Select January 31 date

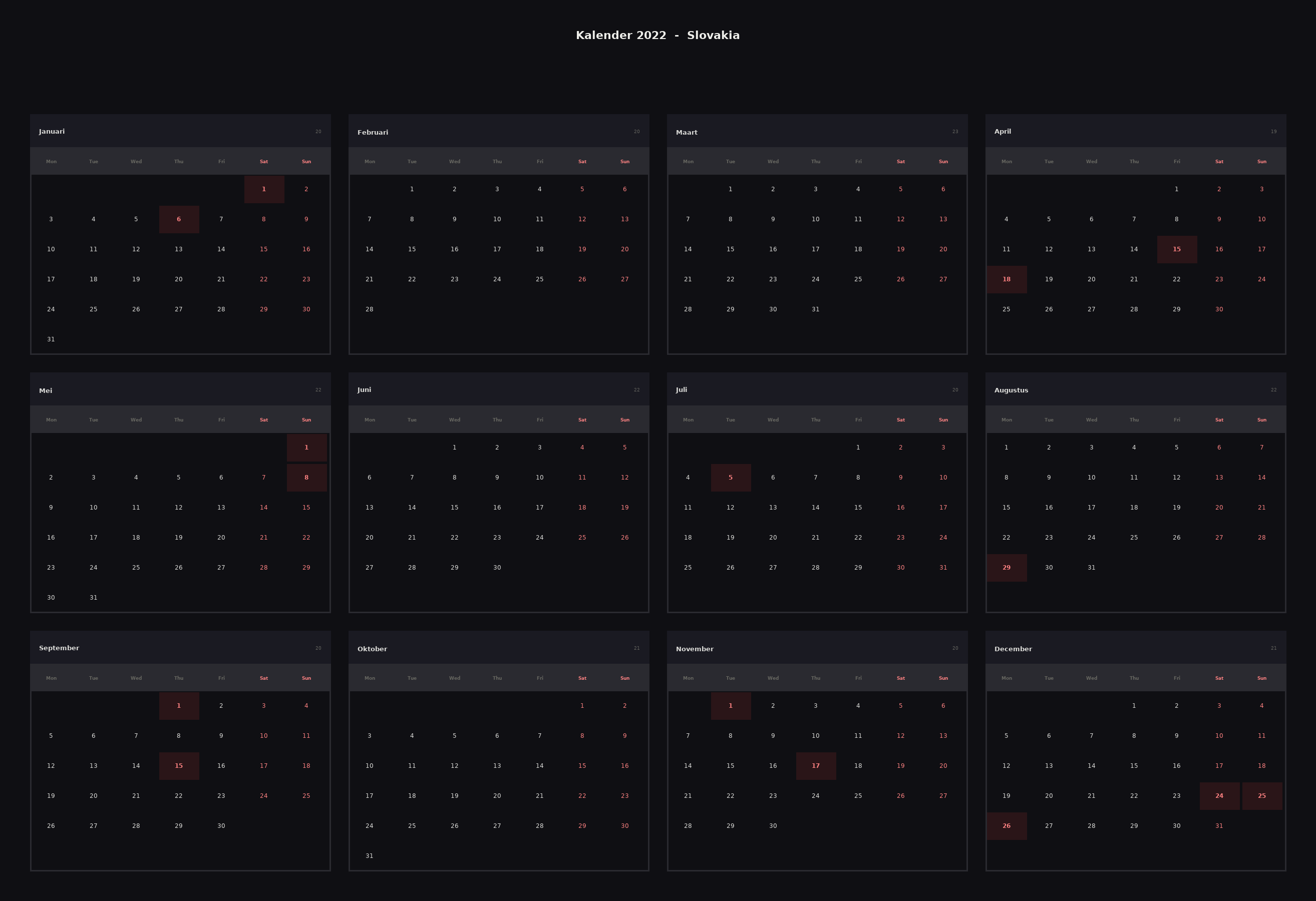51,339
